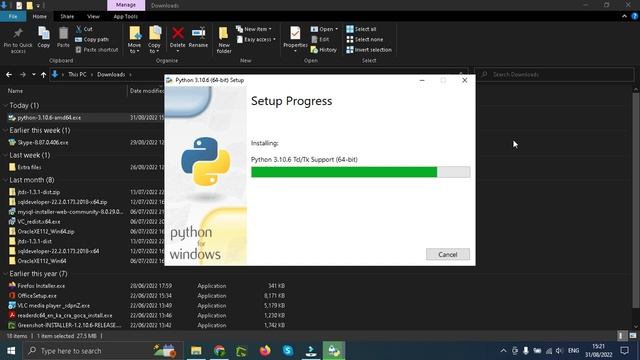
Task: Open New item dropdown
Action: point(253,29)
